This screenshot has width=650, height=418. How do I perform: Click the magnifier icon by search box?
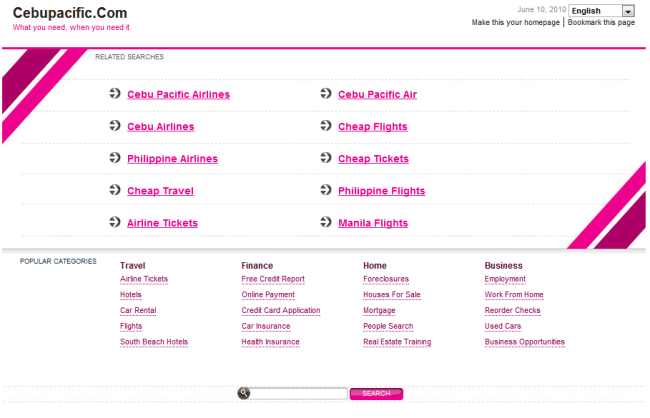click(x=244, y=393)
